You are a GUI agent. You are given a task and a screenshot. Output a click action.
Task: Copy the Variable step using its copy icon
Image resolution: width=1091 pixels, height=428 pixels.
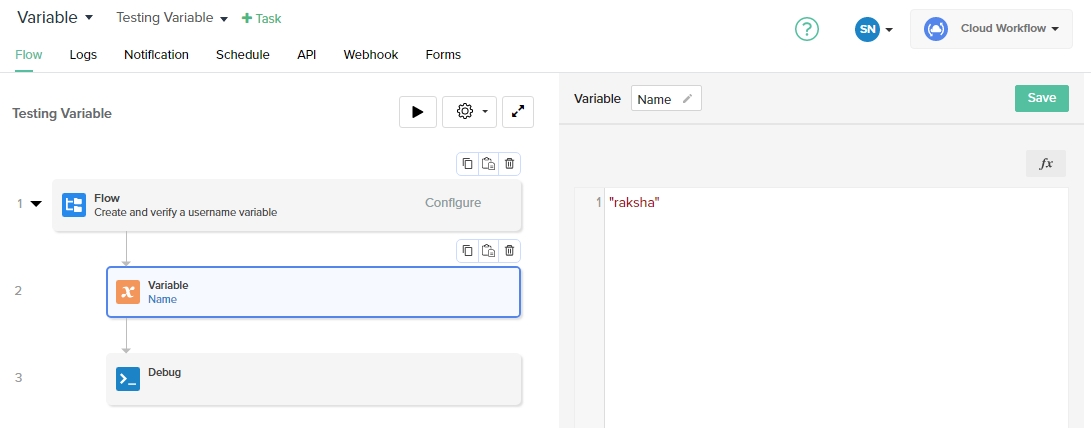pyautogui.click(x=467, y=251)
